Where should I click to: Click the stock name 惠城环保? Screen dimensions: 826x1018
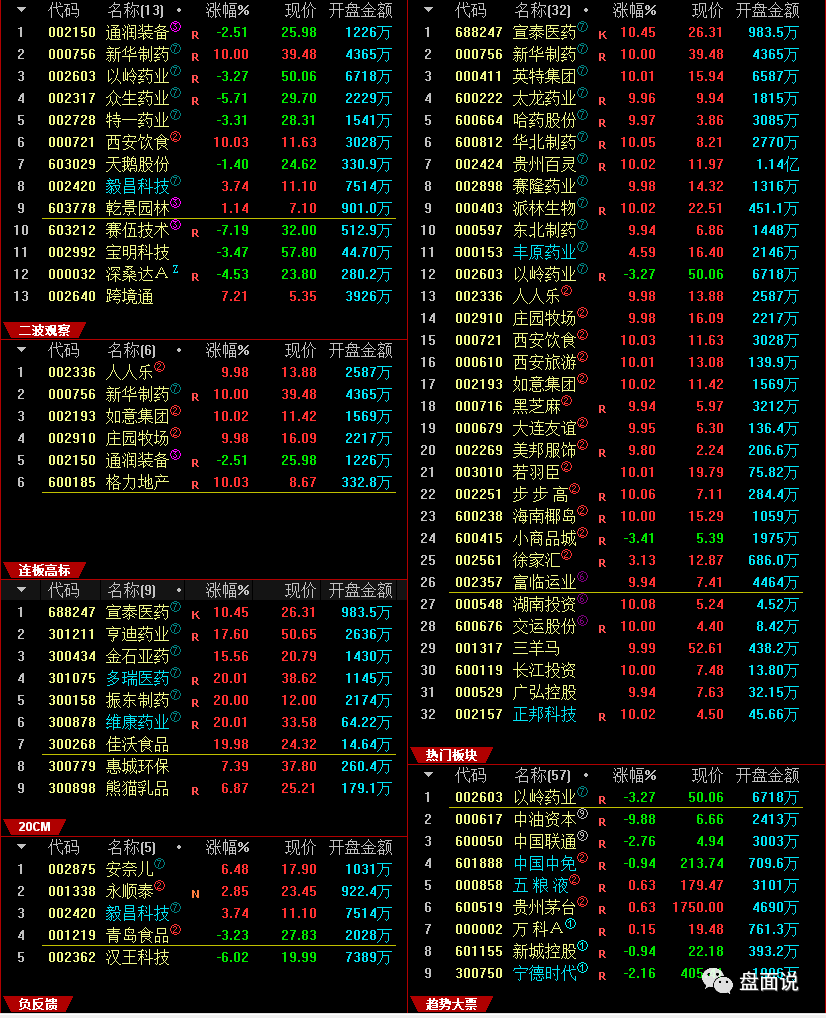137,766
